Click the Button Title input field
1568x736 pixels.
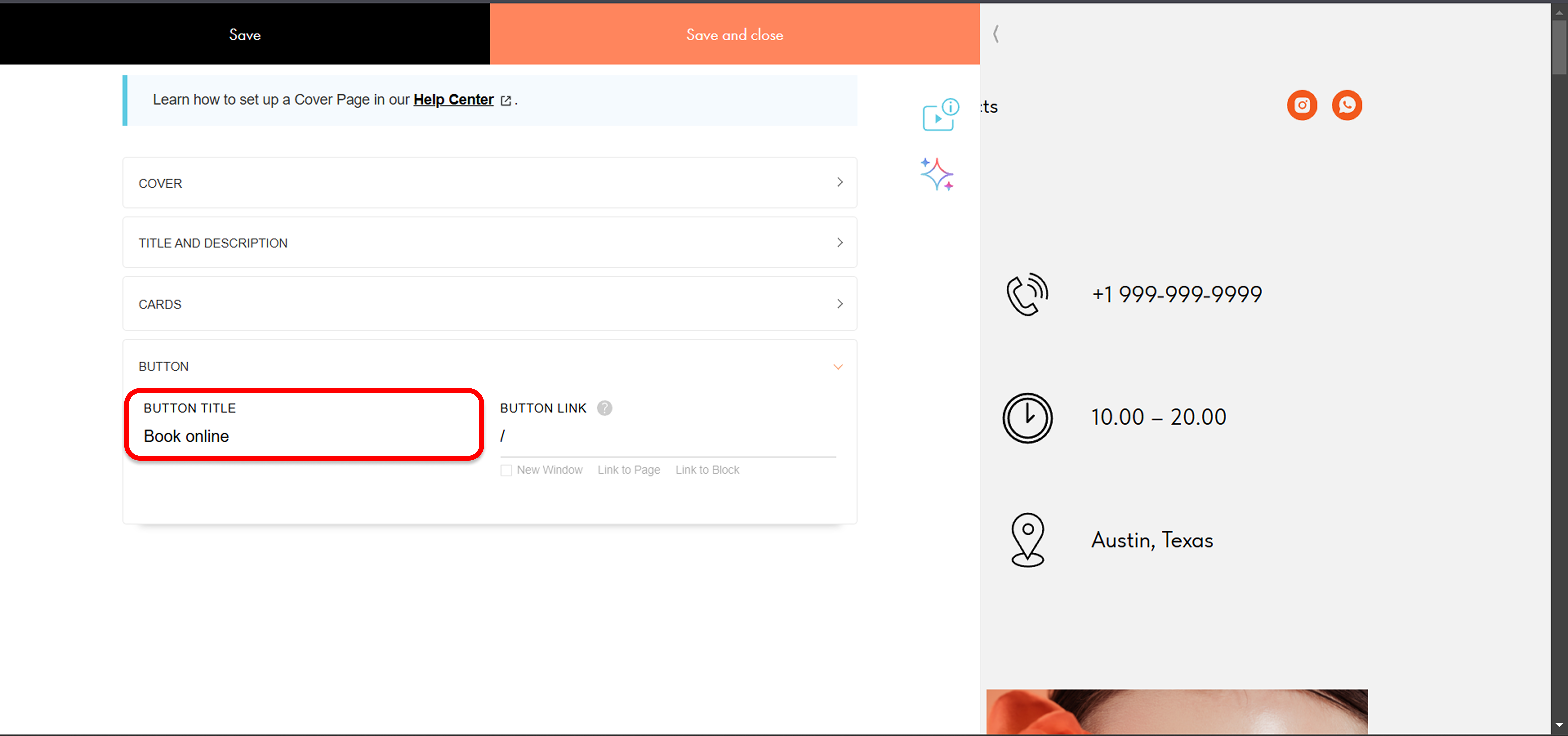304,436
